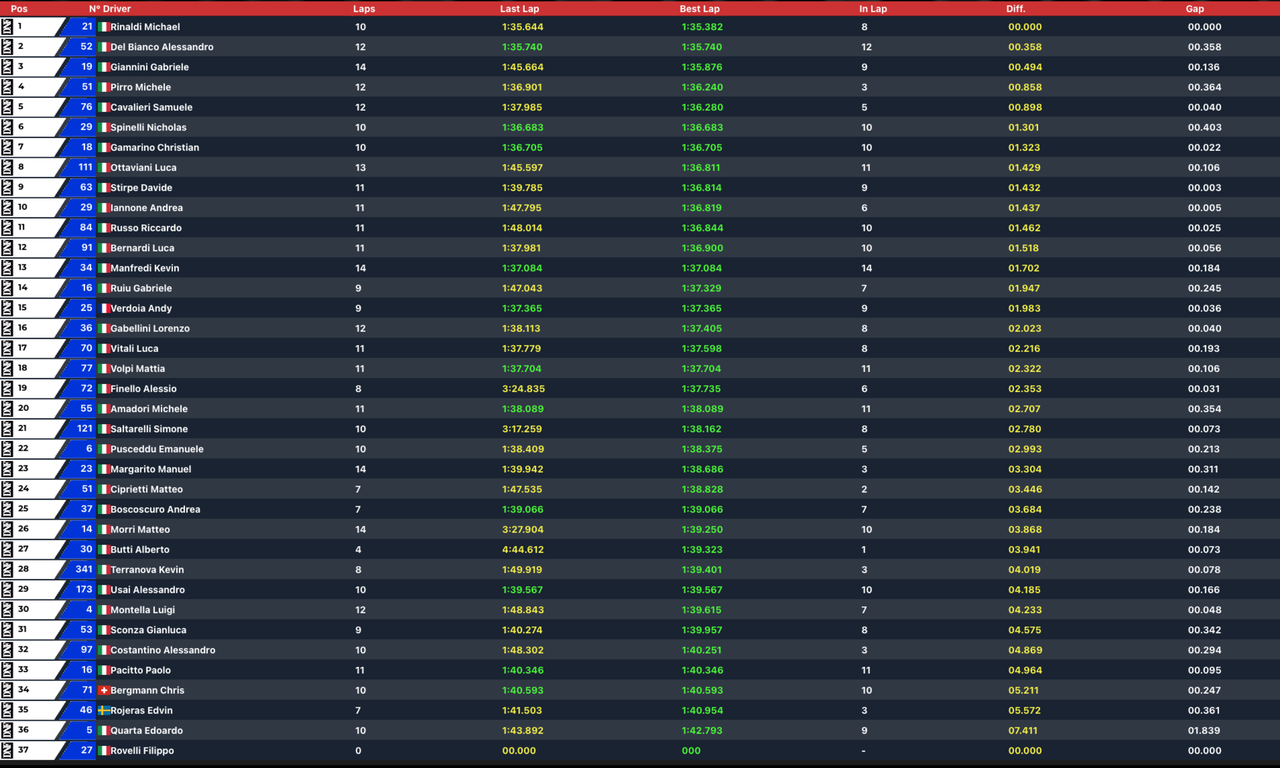Sort the standings by the Gap header
Viewport: 1280px width, 768px height.
(1195, 8)
